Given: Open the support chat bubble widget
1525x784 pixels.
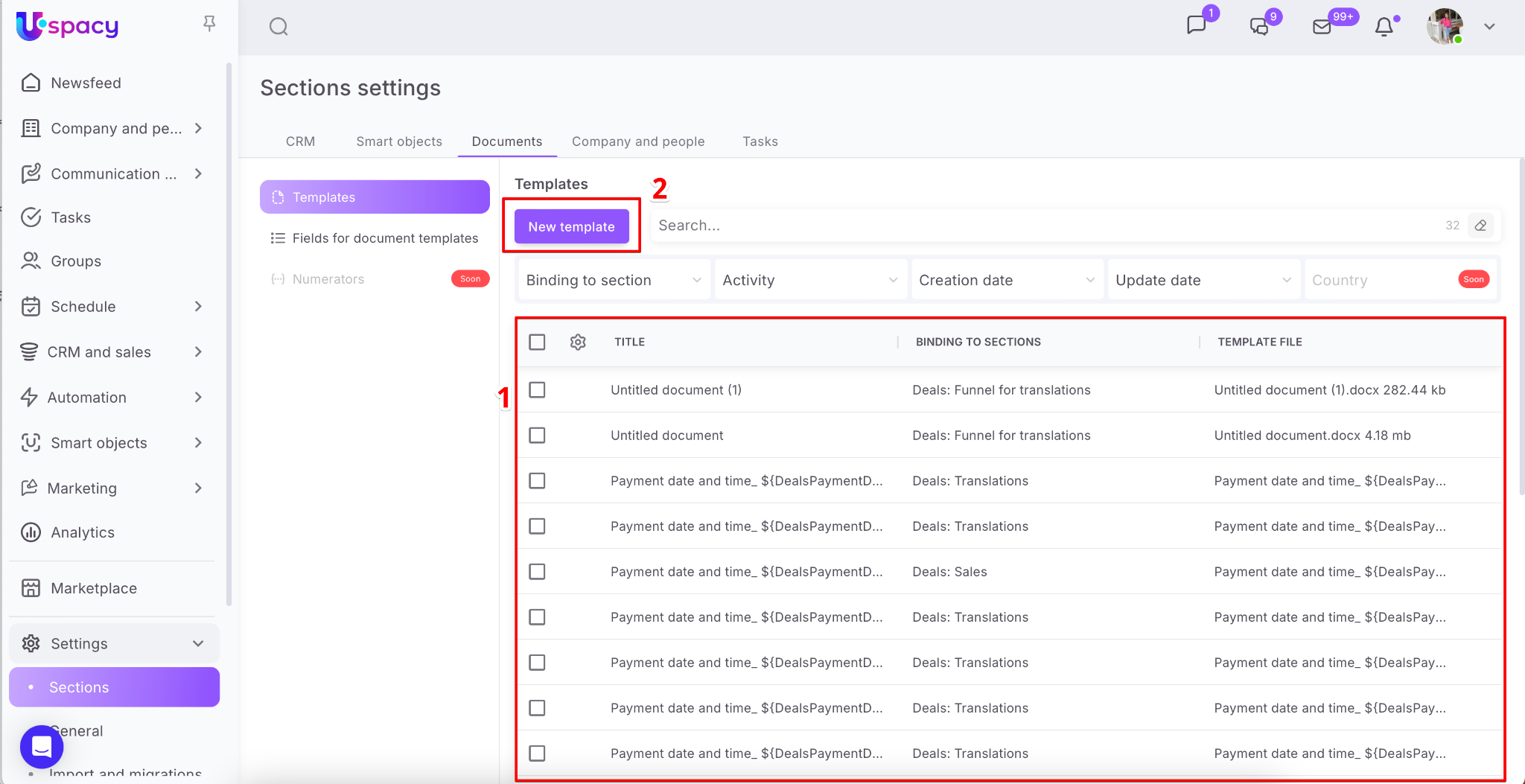Looking at the screenshot, I should point(42,746).
